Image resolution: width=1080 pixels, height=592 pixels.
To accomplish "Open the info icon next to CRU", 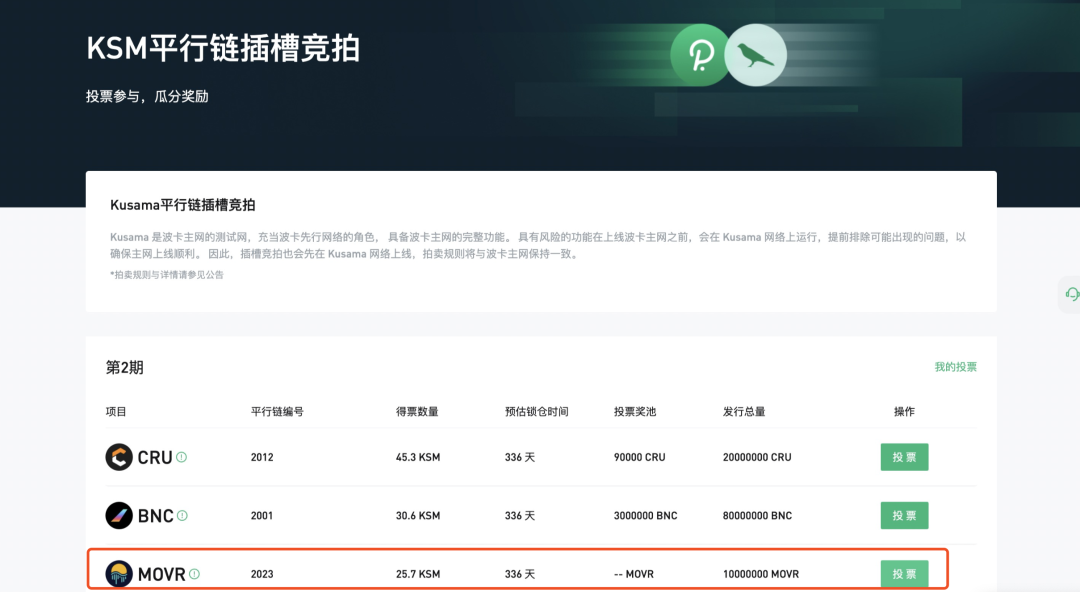I will [x=181, y=457].
